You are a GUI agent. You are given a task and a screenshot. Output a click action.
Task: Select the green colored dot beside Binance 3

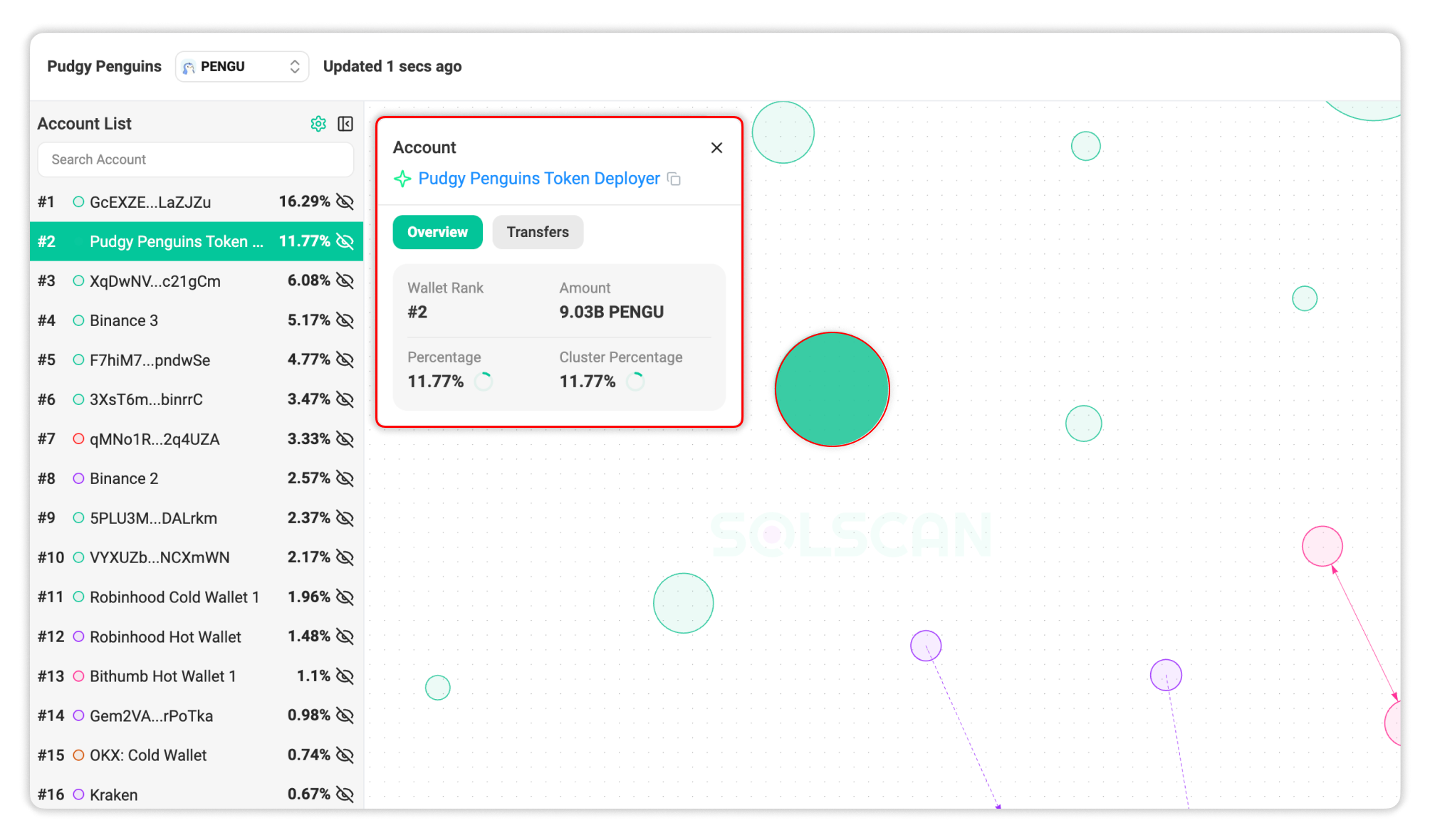tap(78, 320)
